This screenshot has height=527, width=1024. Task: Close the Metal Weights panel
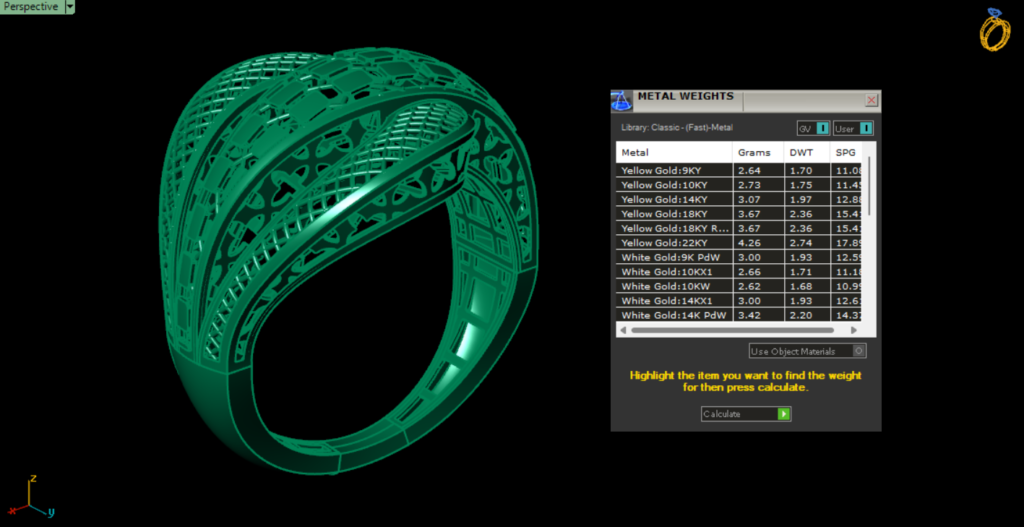click(x=871, y=100)
